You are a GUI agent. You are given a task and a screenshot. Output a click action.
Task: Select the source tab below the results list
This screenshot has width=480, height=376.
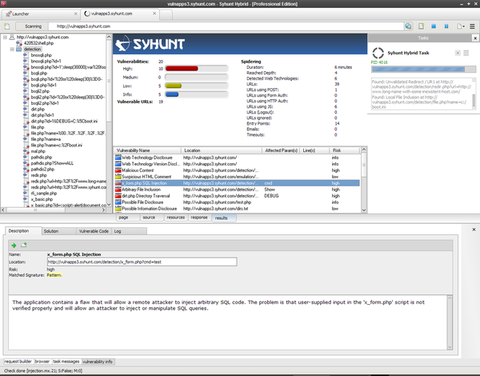pyautogui.click(x=149, y=217)
